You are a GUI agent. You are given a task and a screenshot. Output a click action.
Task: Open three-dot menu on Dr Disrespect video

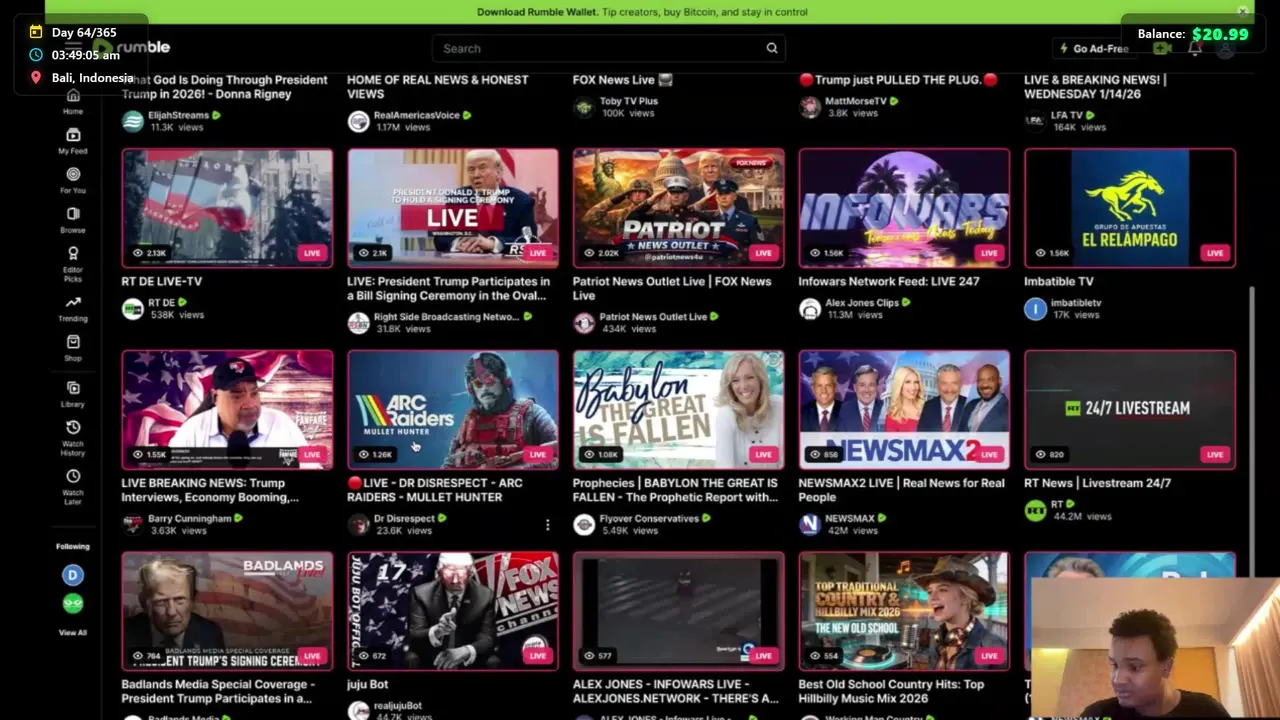(x=547, y=524)
